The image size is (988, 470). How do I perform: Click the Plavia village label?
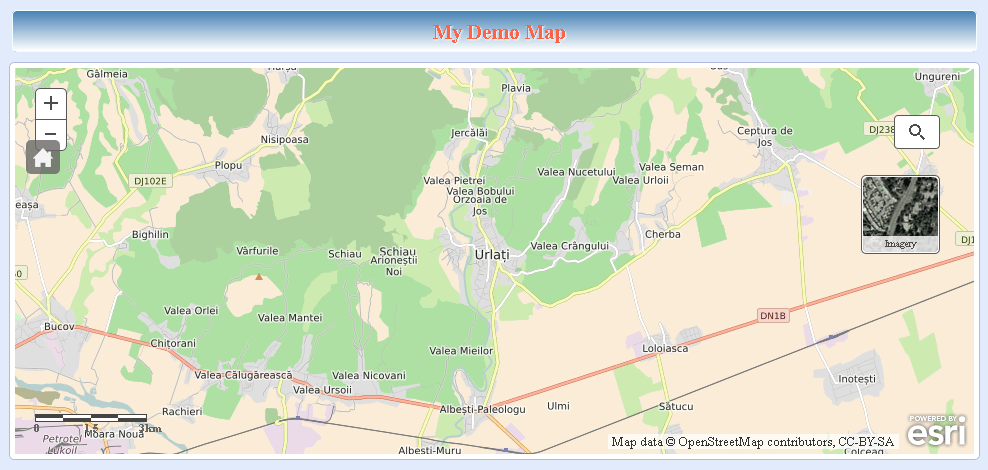pos(516,88)
